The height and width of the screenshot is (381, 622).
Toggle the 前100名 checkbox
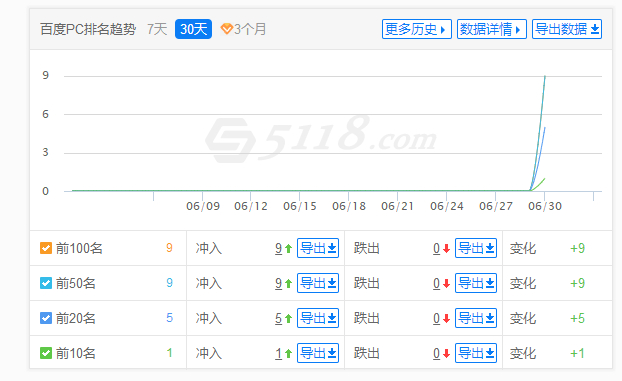(x=46, y=248)
